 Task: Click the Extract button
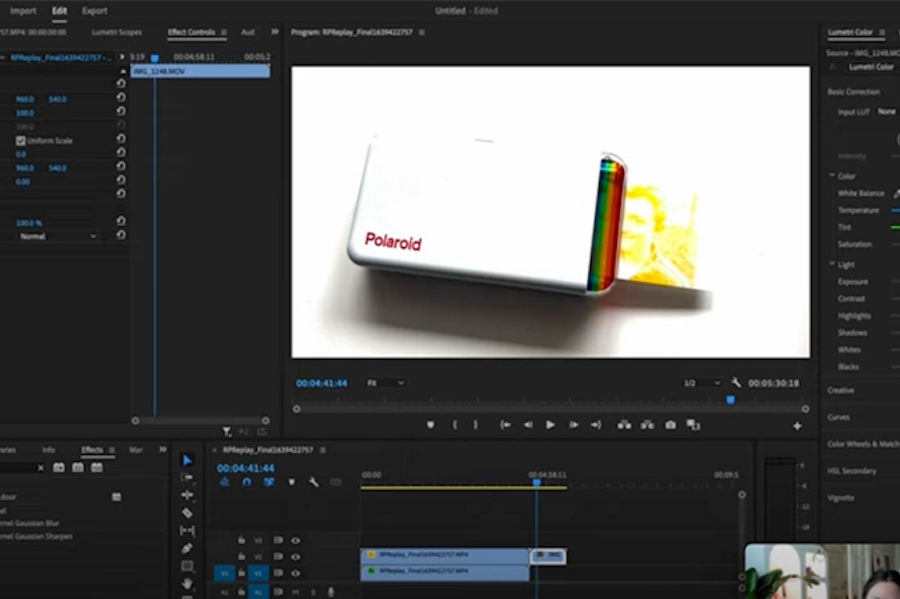click(647, 425)
